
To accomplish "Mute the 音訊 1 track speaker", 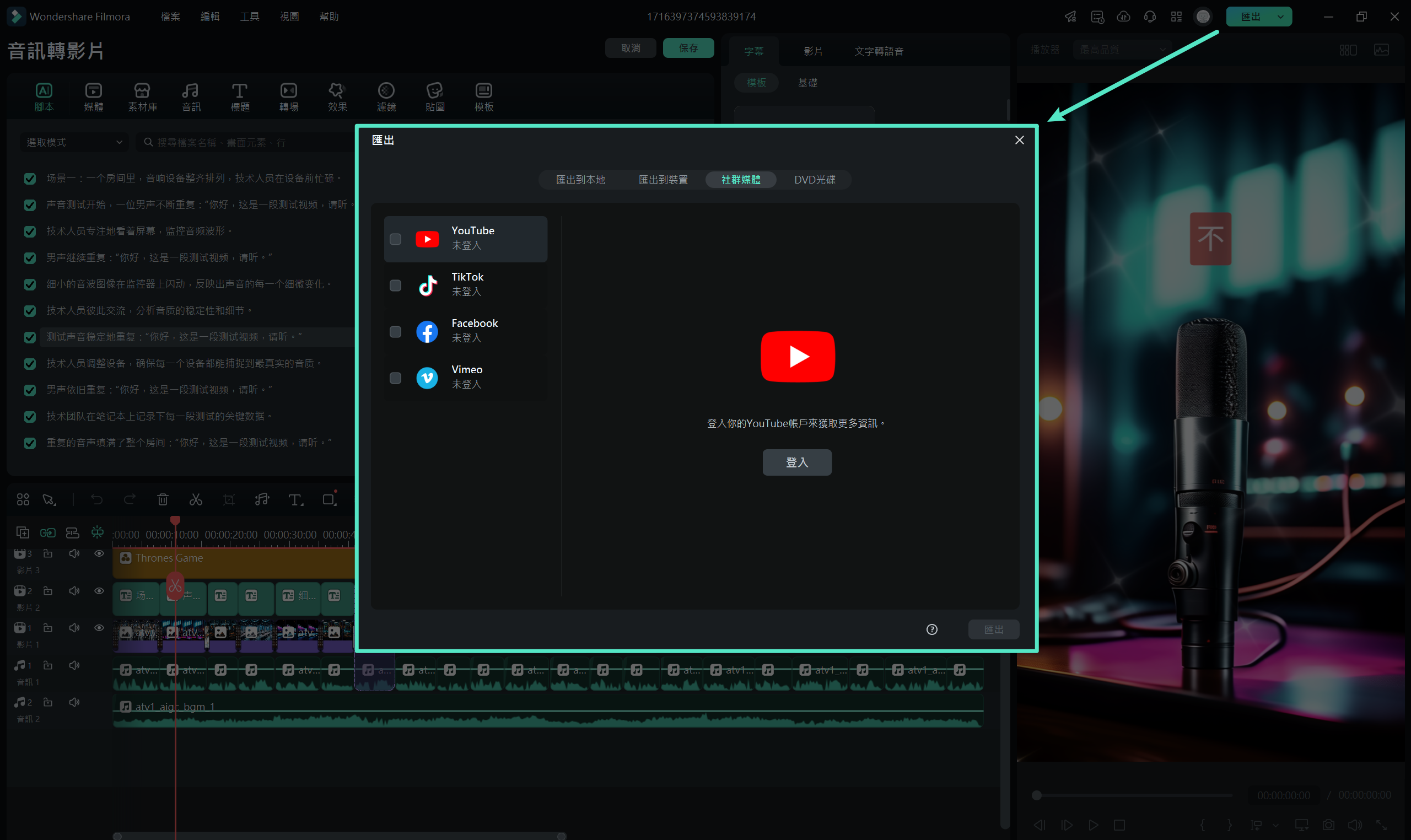I will (x=74, y=665).
